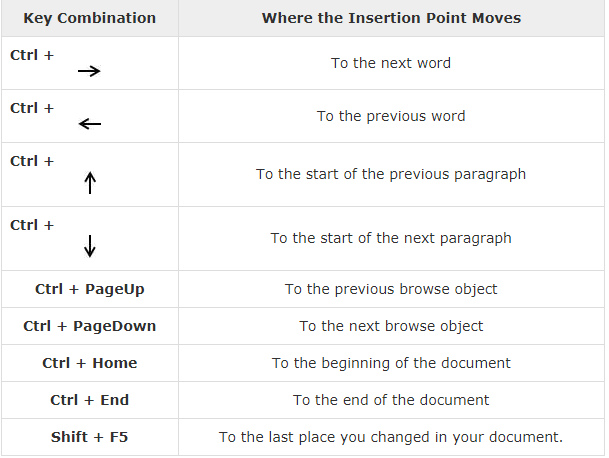Image resolution: width=609 pixels, height=458 pixels.
Task: Click the Ctrl + Home cell
Action: coord(90,363)
